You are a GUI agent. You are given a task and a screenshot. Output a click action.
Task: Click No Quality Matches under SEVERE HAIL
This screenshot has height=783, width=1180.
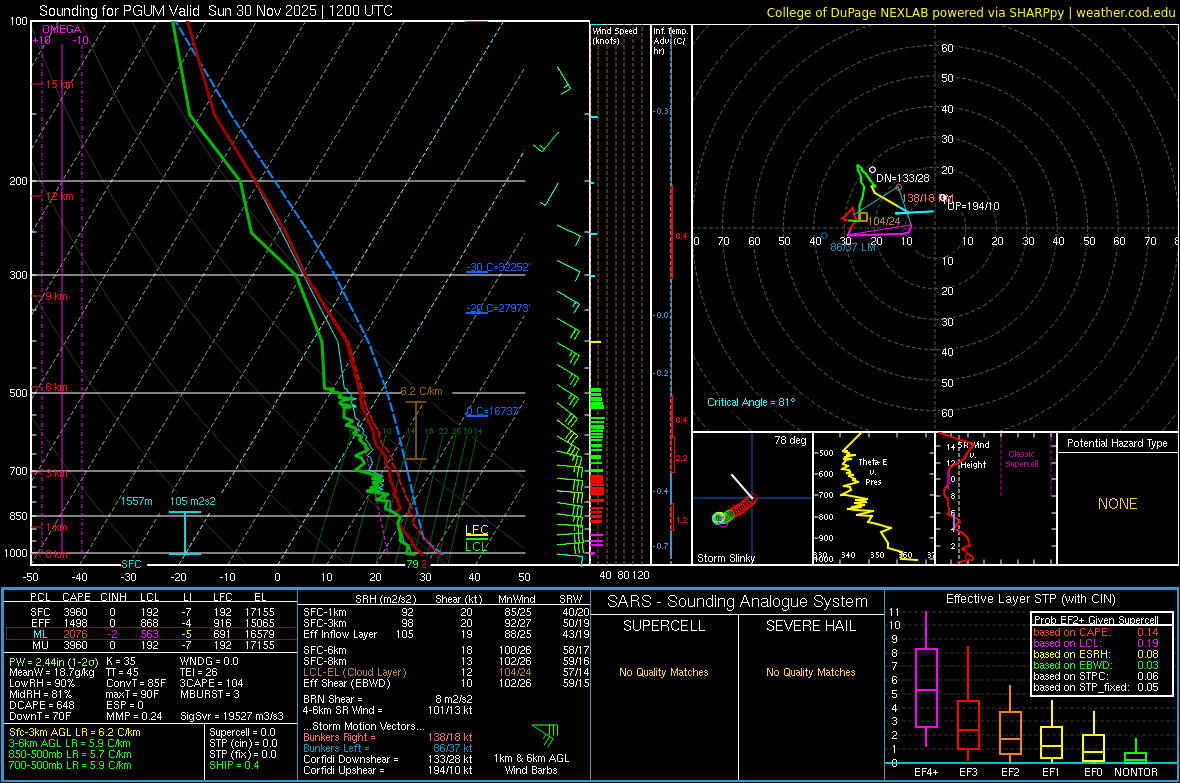(x=810, y=672)
